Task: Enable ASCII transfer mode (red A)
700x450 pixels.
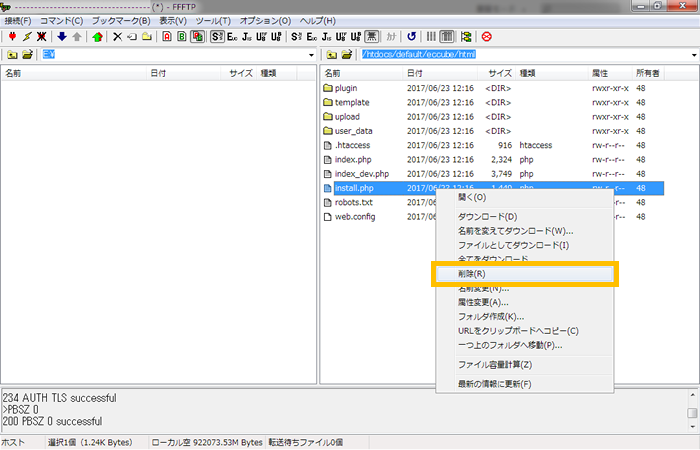Action: (x=165, y=37)
